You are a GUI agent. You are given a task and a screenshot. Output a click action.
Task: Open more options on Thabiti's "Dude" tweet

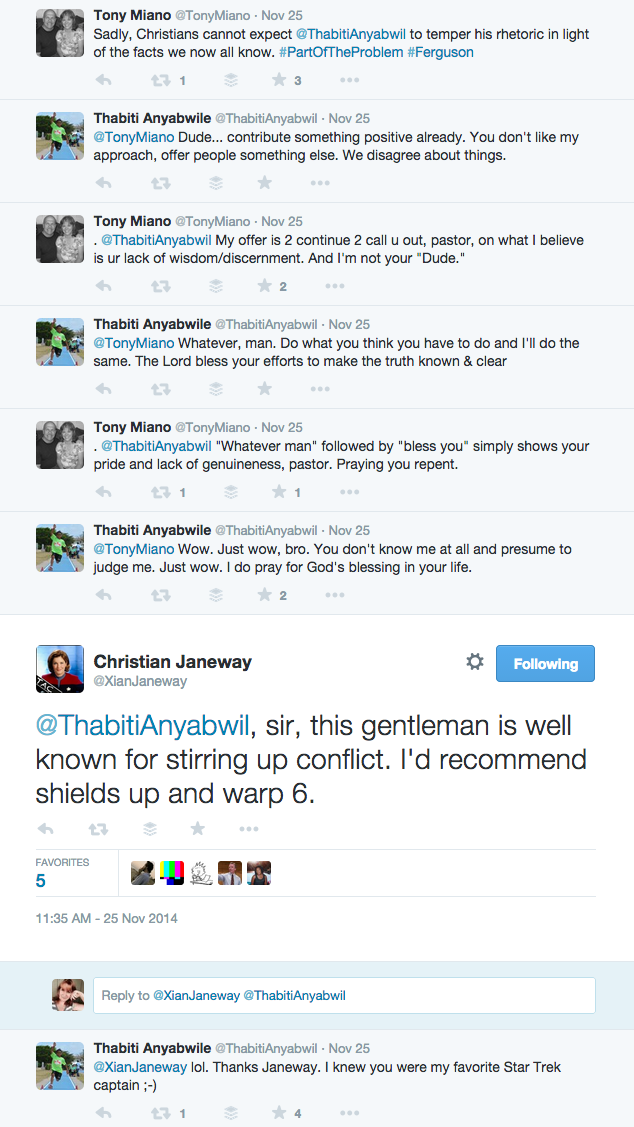320,183
